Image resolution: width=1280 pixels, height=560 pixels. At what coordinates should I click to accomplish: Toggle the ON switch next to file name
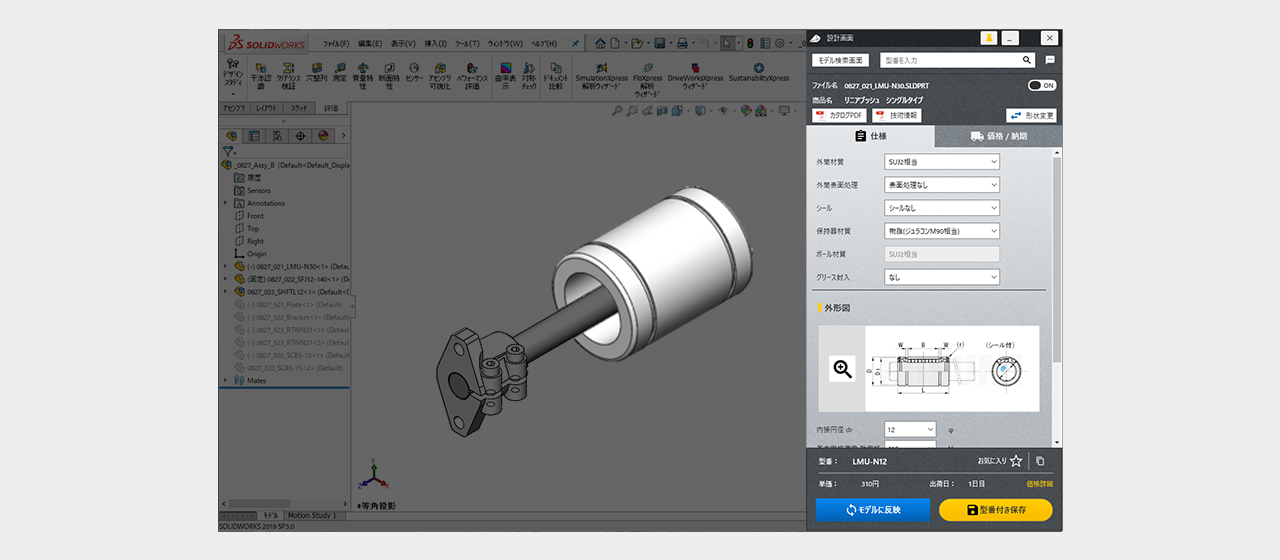point(1042,86)
